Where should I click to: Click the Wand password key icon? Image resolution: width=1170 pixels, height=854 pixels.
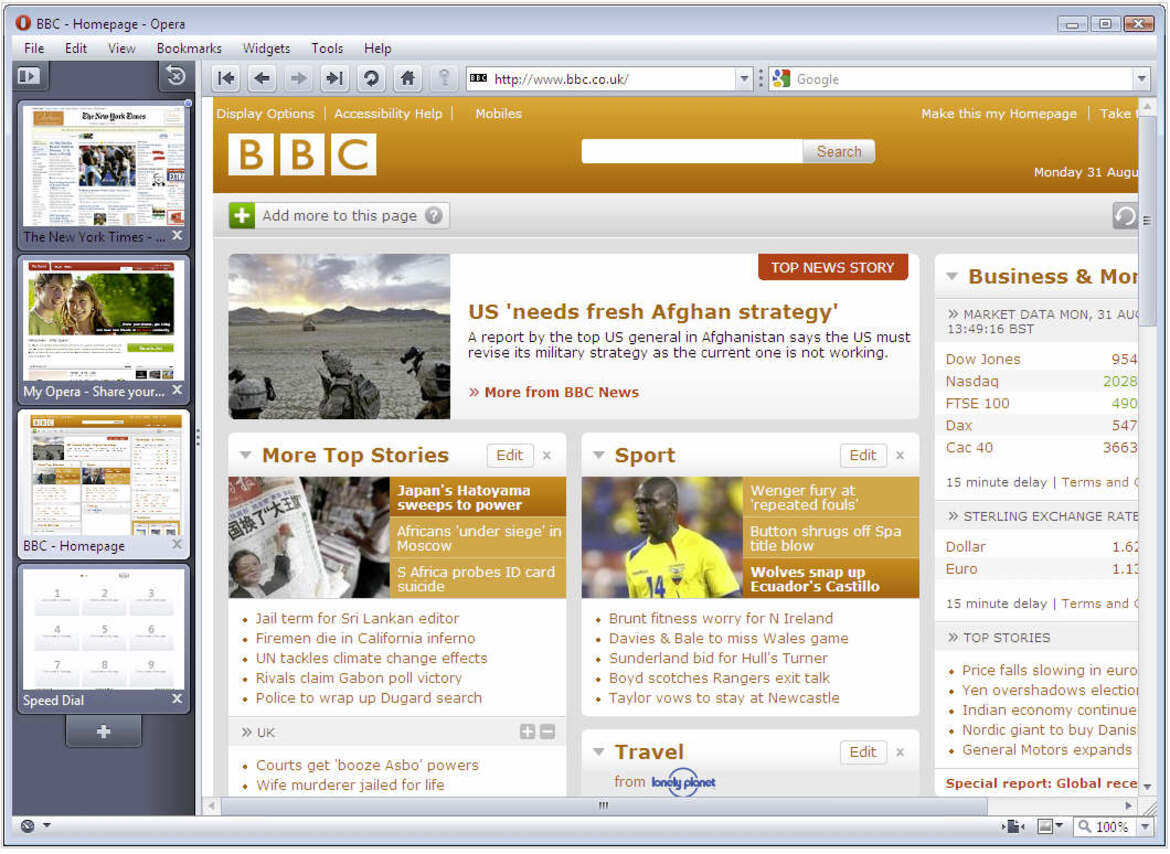coord(444,78)
